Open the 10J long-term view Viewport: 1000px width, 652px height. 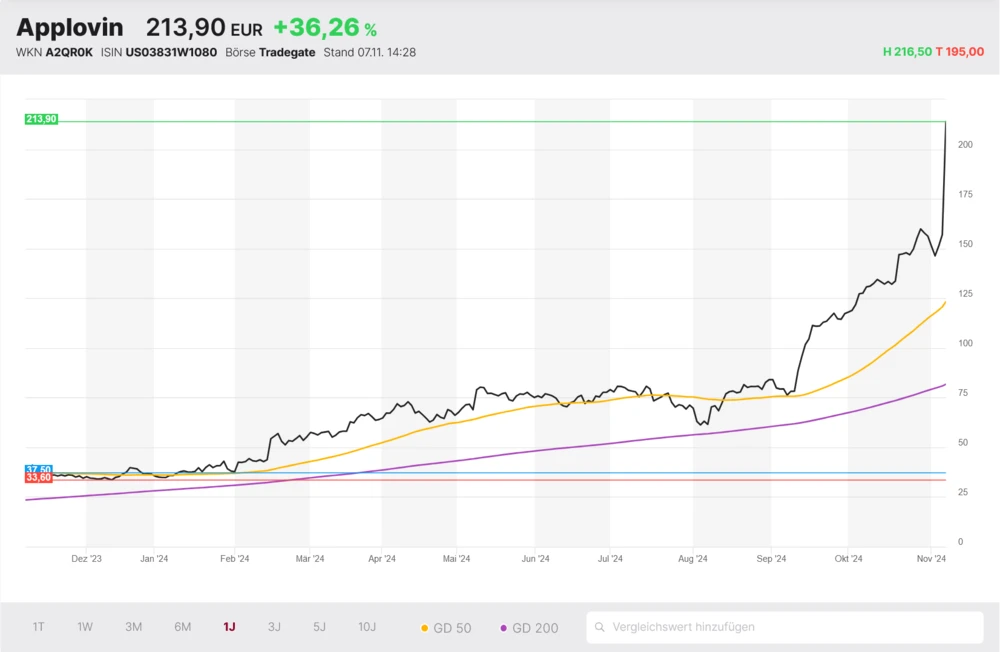click(x=367, y=627)
